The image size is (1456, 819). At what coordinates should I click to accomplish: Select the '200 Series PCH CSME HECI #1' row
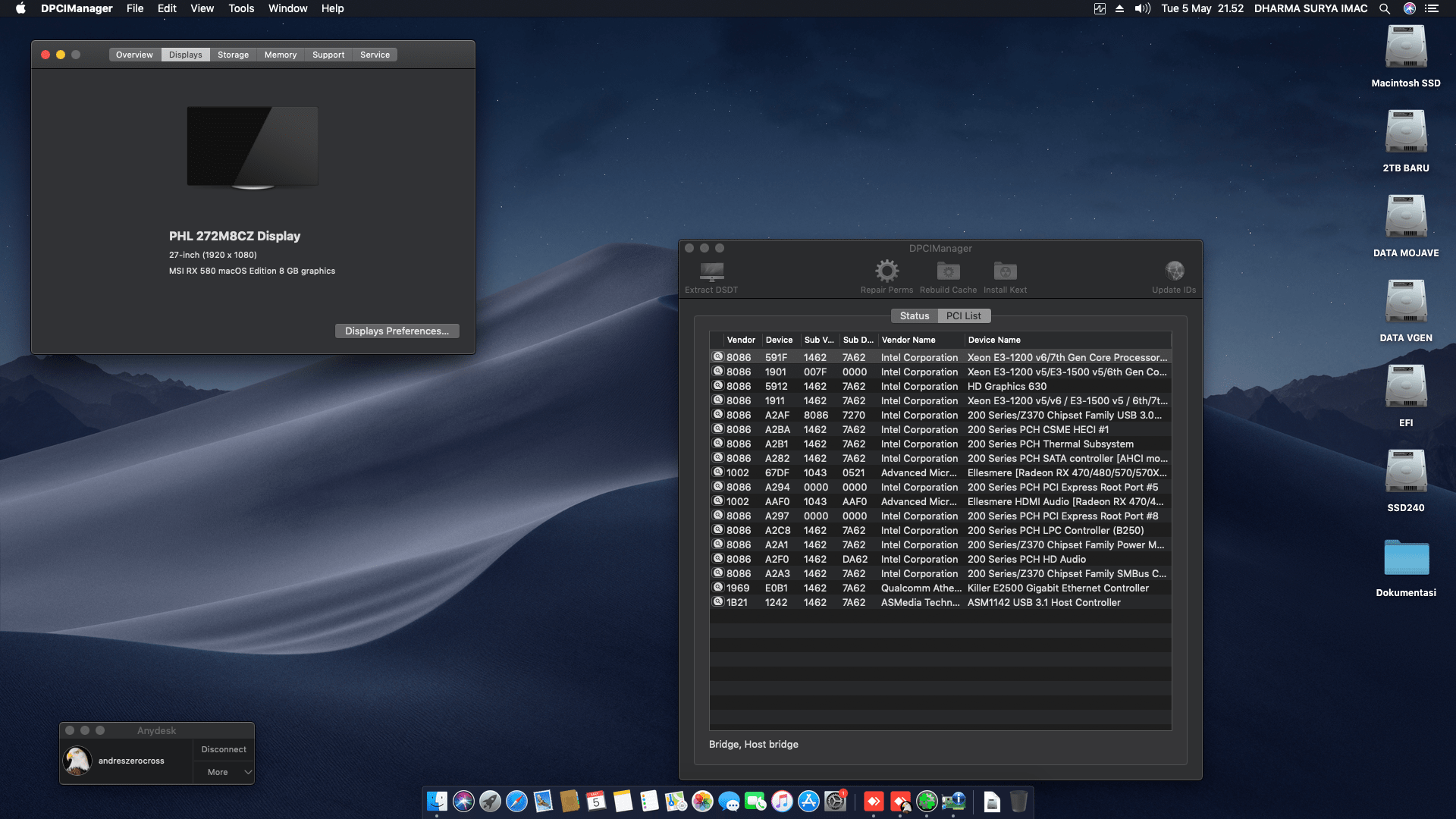pos(940,429)
